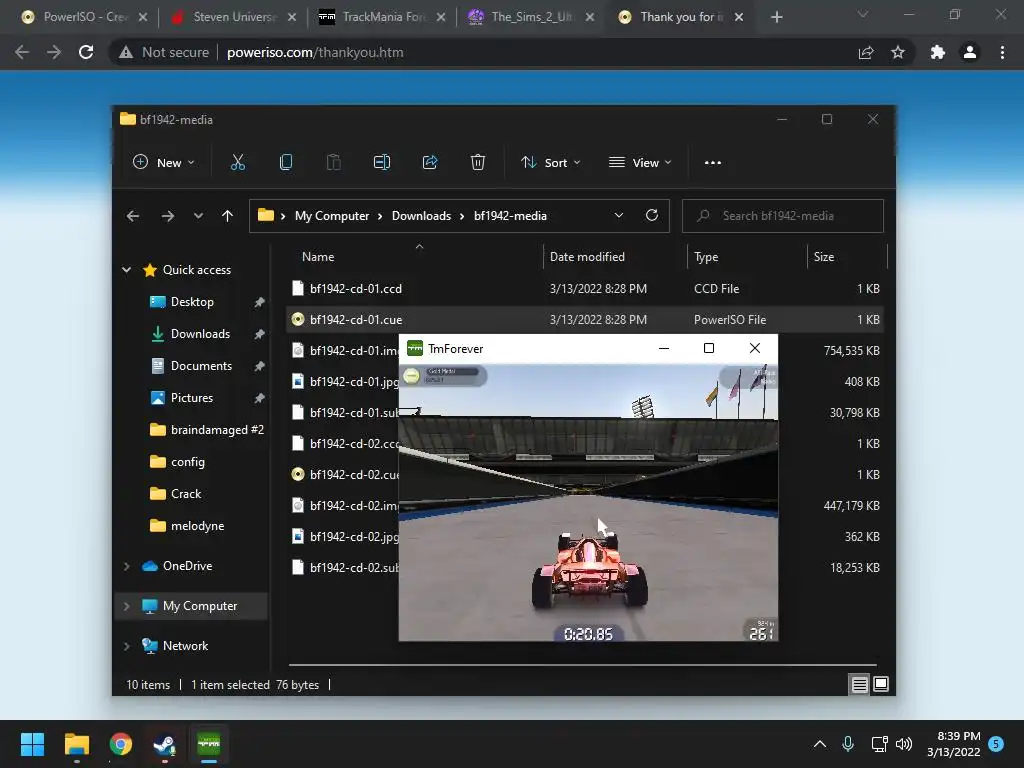This screenshot has height=768, width=1024.
Task: Open the View dropdown
Action: pos(640,163)
